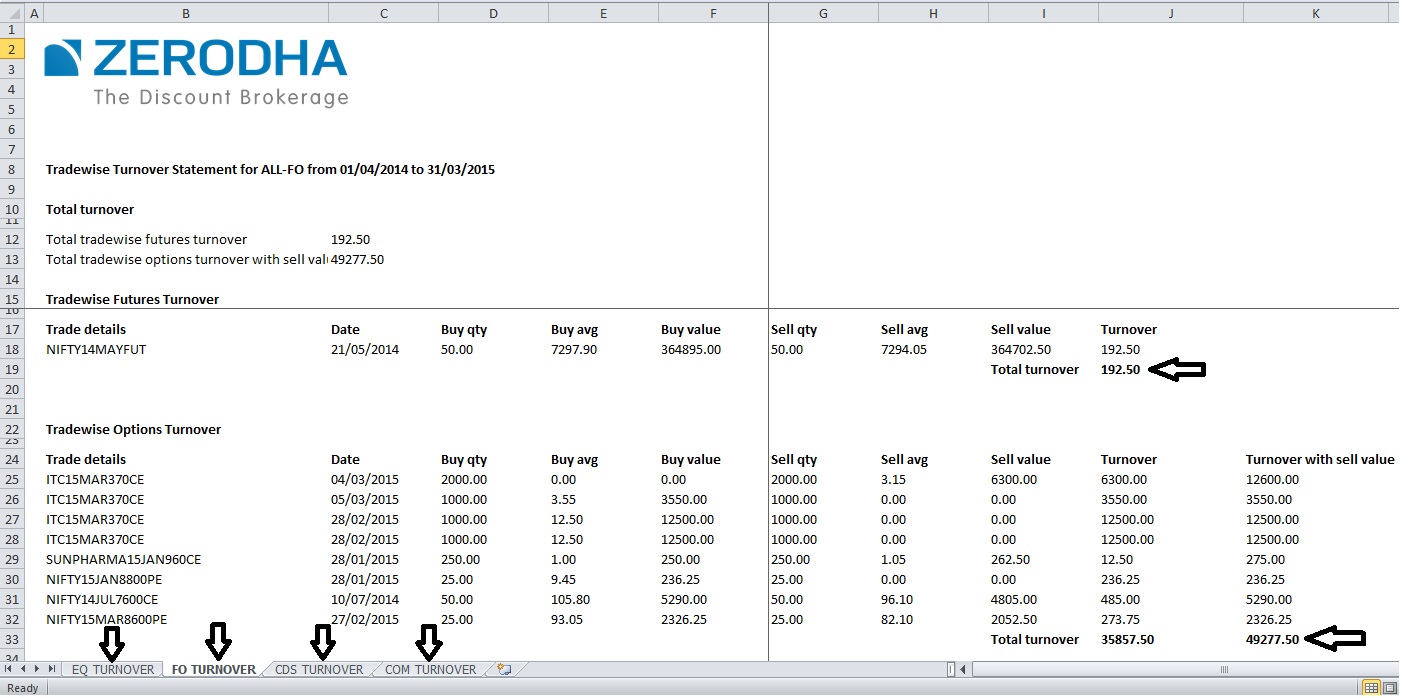Select column F header

(x=713, y=12)
